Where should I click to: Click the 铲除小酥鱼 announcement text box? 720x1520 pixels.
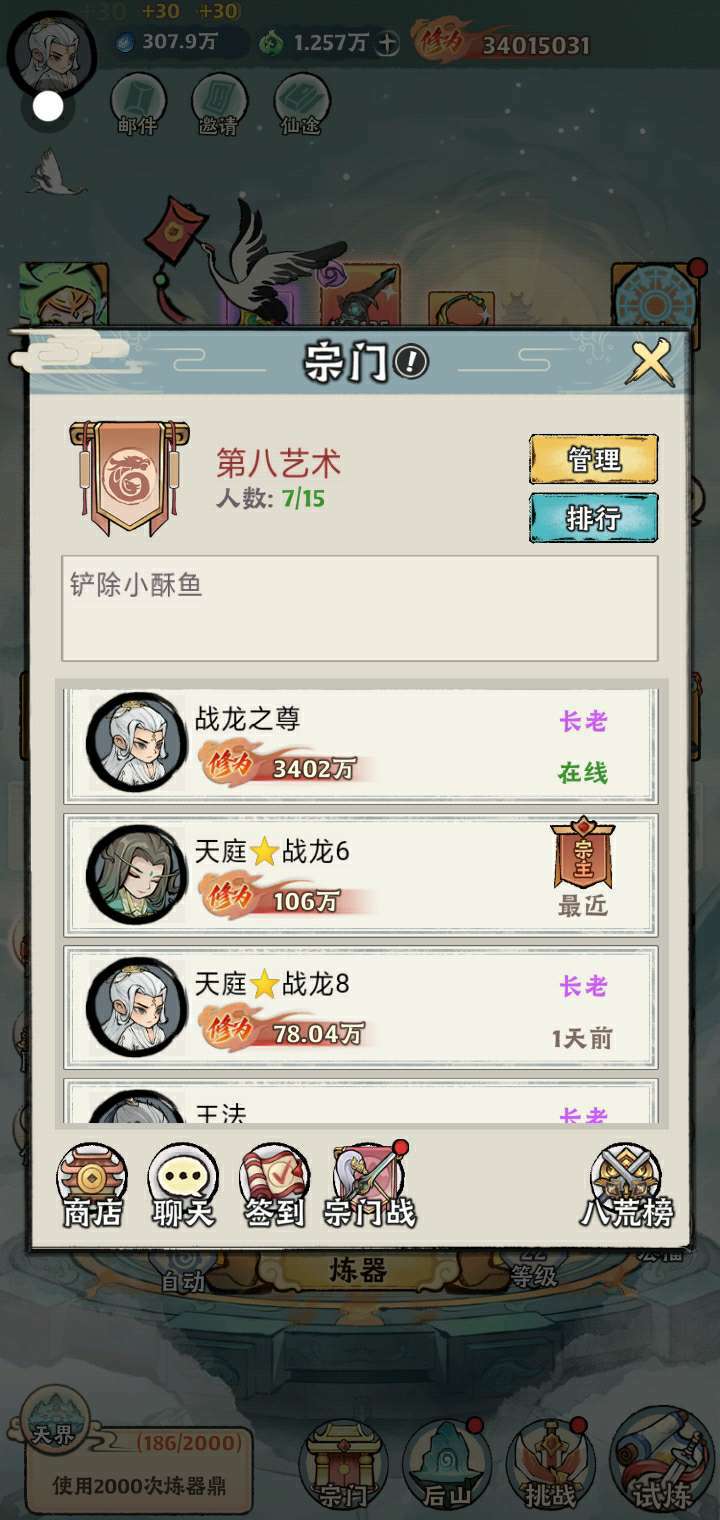pyautogui.click(x=360, y=608)
